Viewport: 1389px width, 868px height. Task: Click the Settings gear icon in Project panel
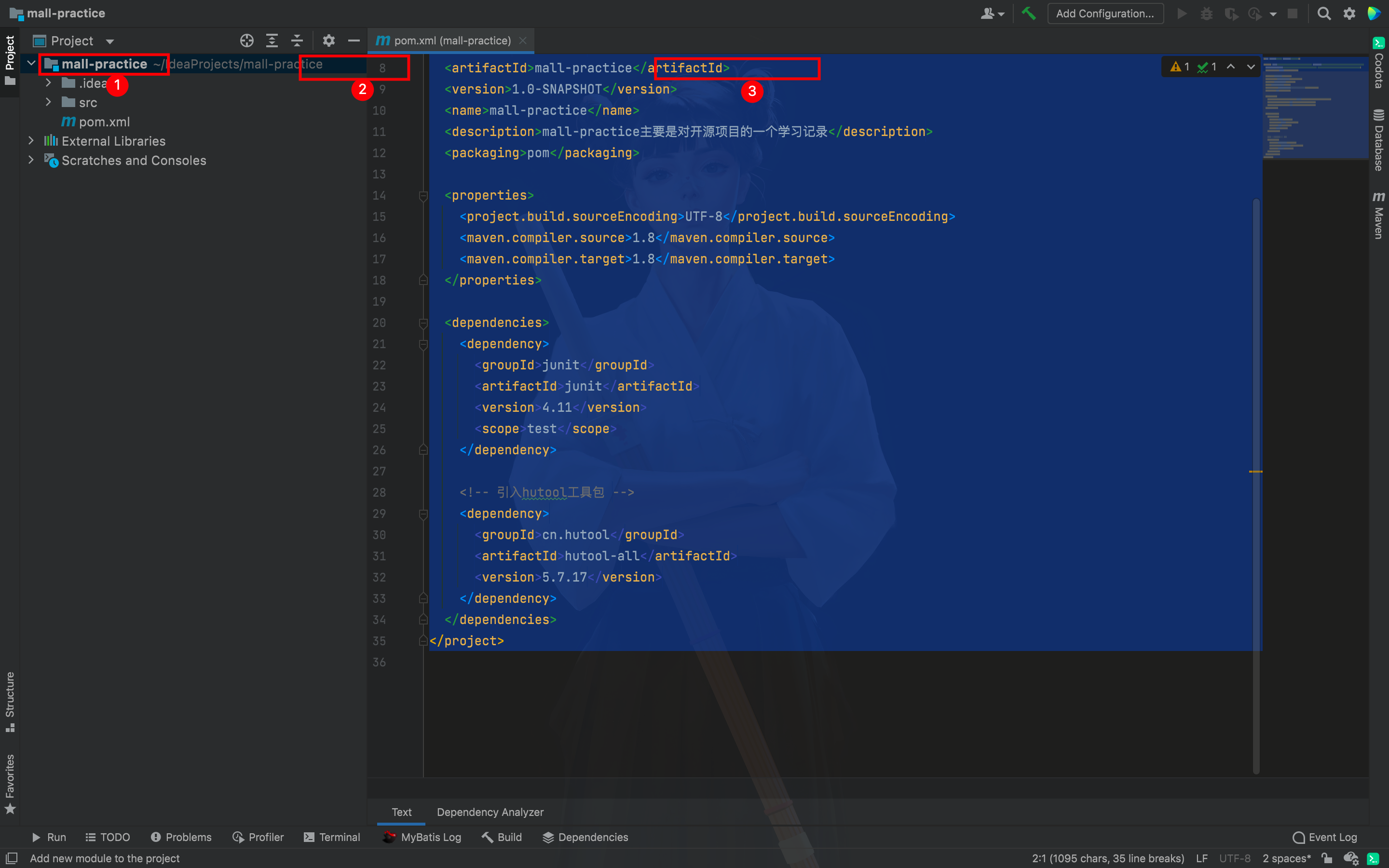click(327, 40)
